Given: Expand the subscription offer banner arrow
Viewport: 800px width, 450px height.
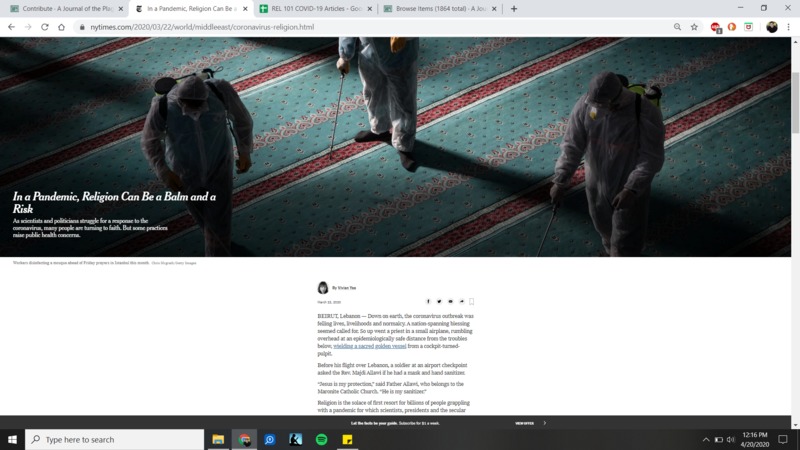Looking at the screenshot, I should [x=544, y=423].
